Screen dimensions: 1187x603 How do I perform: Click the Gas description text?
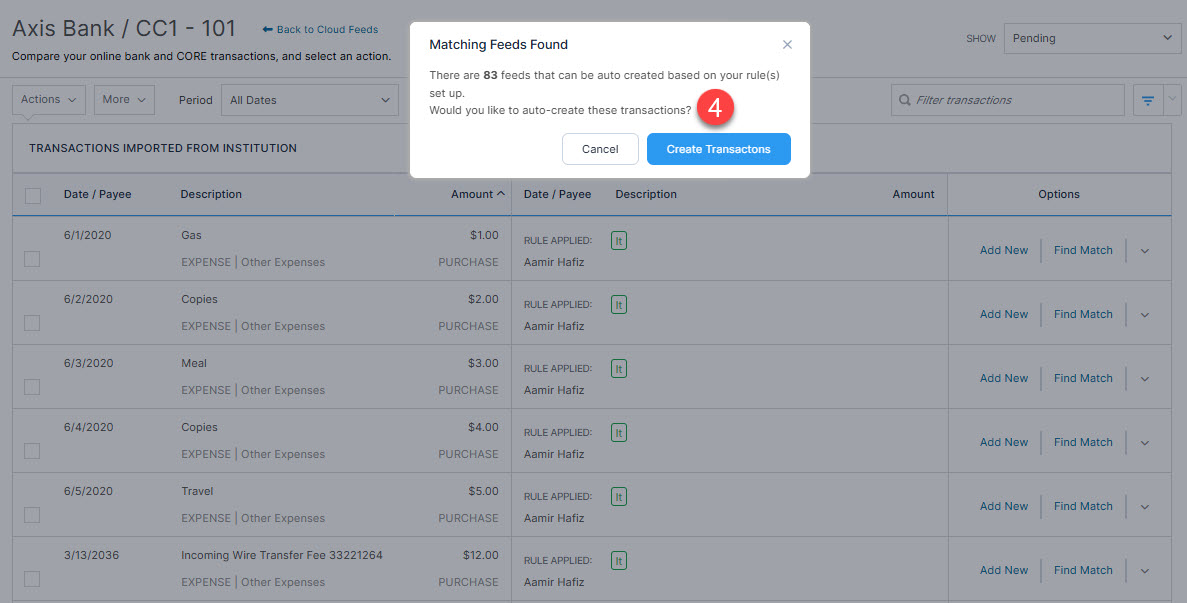click(x=192, y=235)
